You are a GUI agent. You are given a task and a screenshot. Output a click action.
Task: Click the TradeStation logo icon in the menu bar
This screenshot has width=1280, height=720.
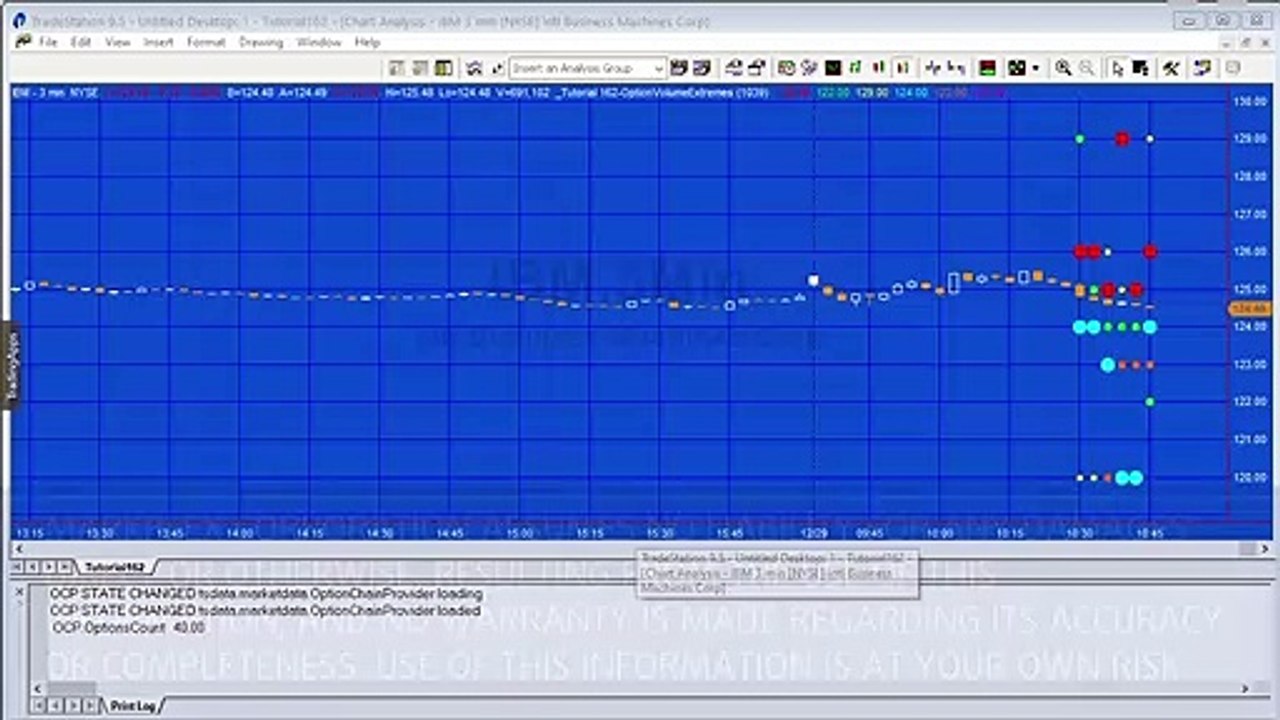pyautogui.click(x=23, y=42)
